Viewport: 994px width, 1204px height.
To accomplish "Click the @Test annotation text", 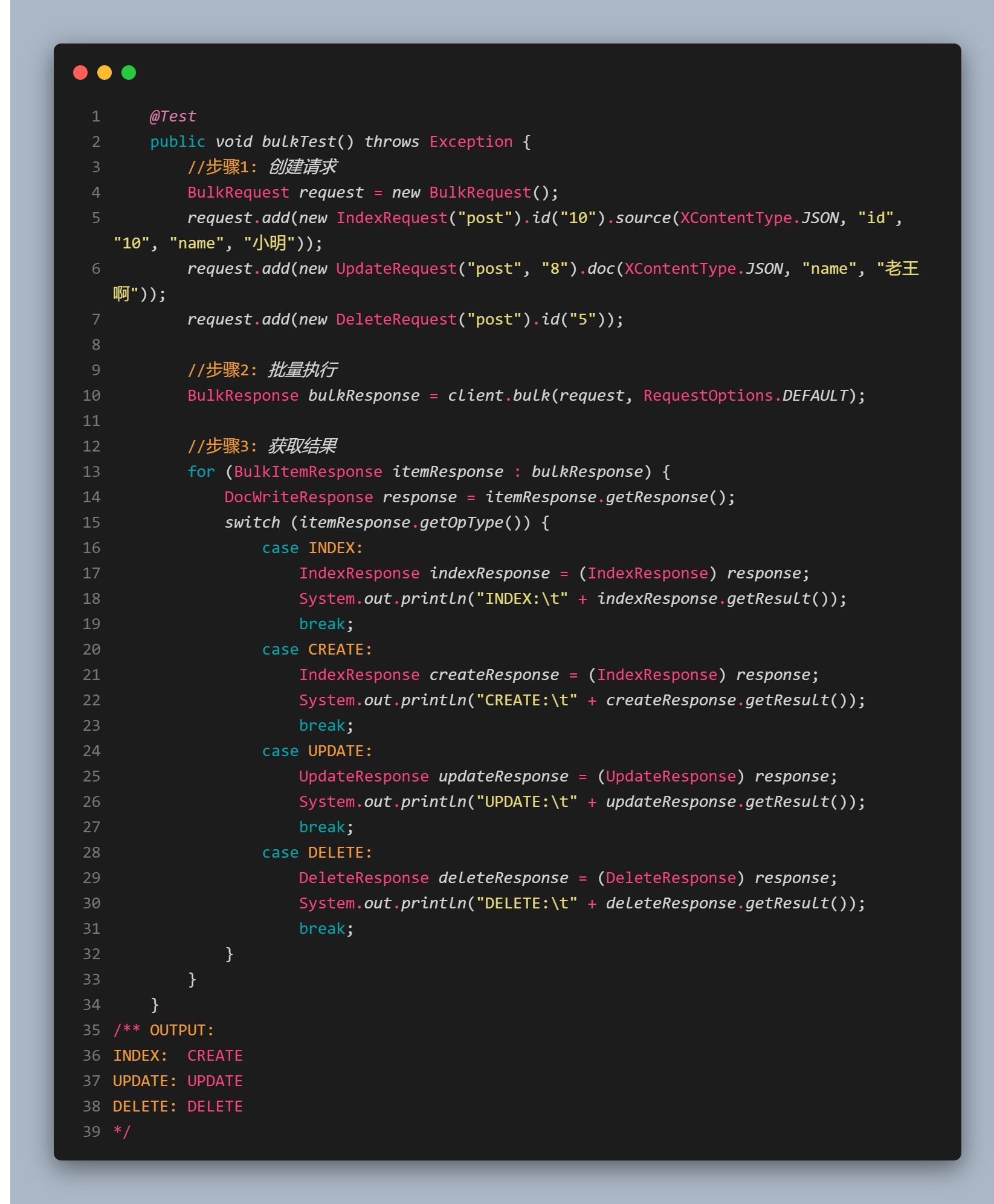I will click(x=173, y=116).
